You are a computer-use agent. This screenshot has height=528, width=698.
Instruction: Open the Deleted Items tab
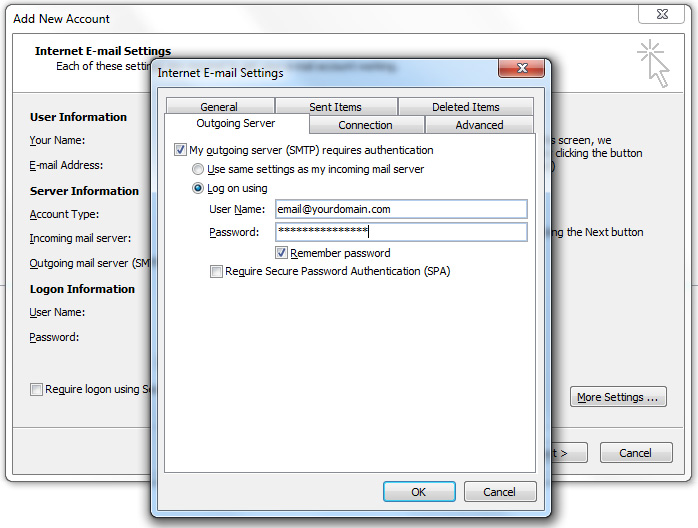coord(466,107)
